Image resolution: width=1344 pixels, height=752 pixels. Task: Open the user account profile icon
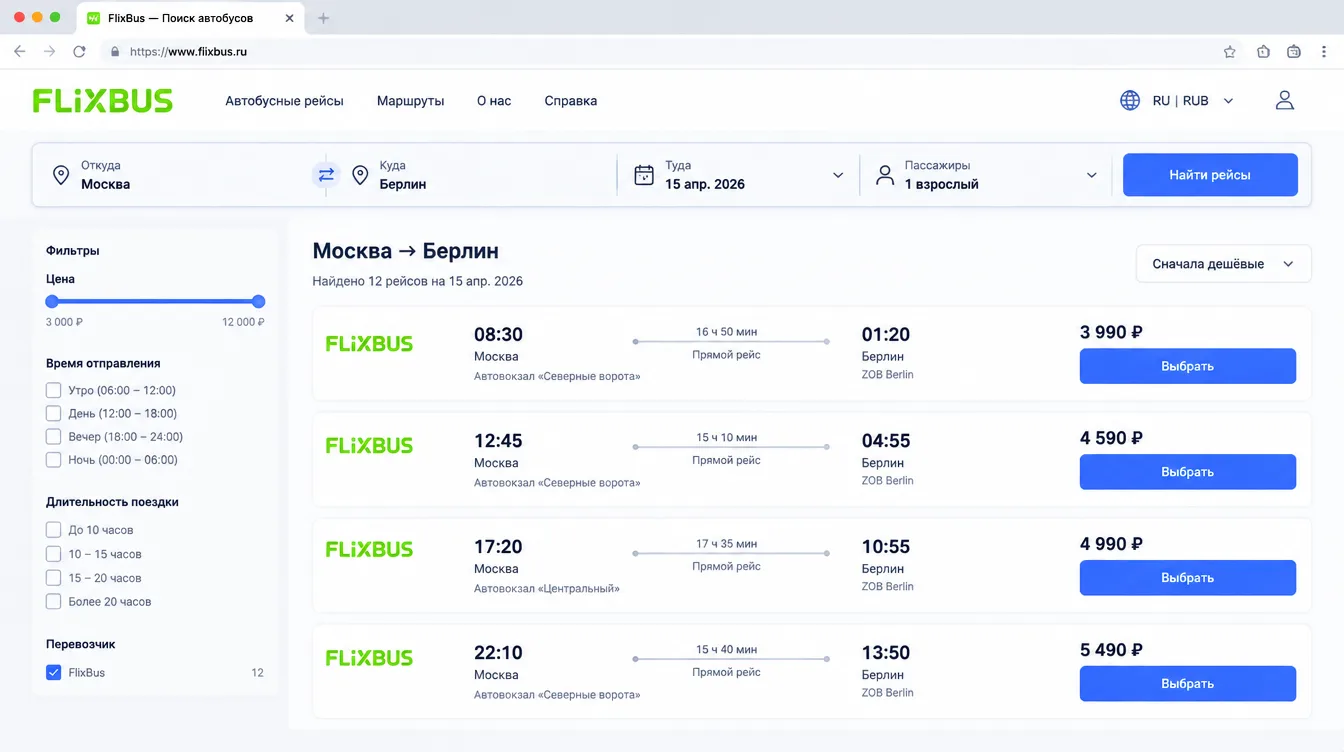(x=1285, y=100)
